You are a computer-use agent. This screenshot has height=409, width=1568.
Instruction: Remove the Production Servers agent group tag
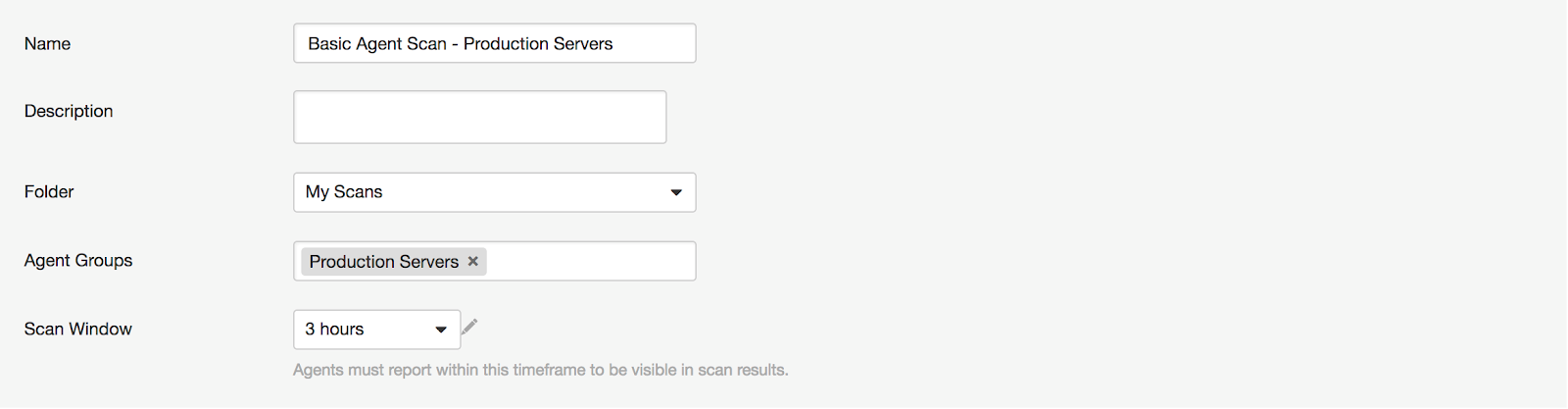[x=473, y=261]
